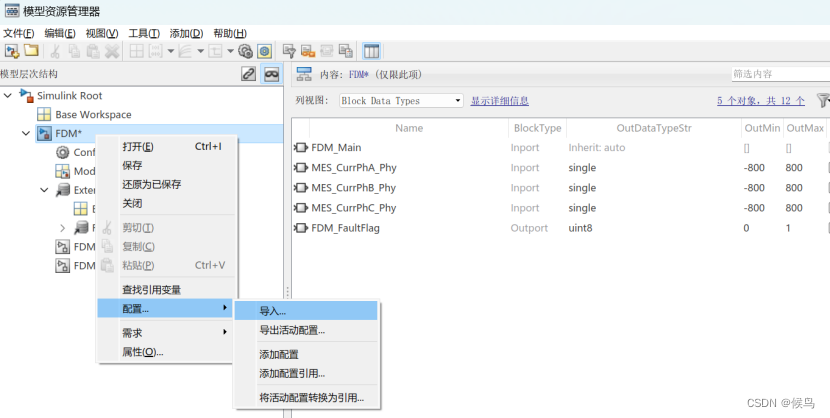Open the 添加(D) menu
Image resolution: width=830 pixels, height=418 pixels.
tap(186, 33)
